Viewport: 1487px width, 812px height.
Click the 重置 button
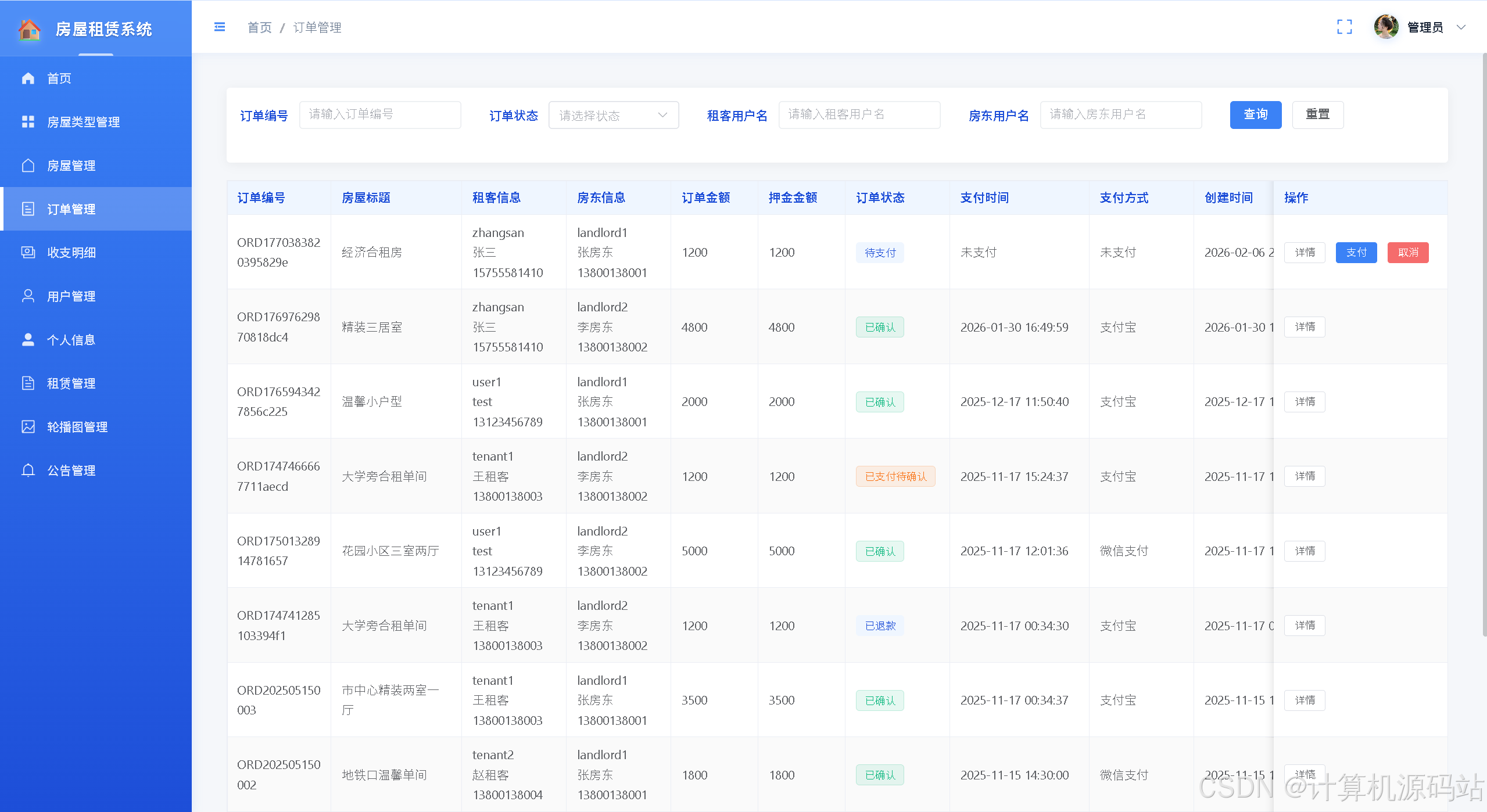1317,115
